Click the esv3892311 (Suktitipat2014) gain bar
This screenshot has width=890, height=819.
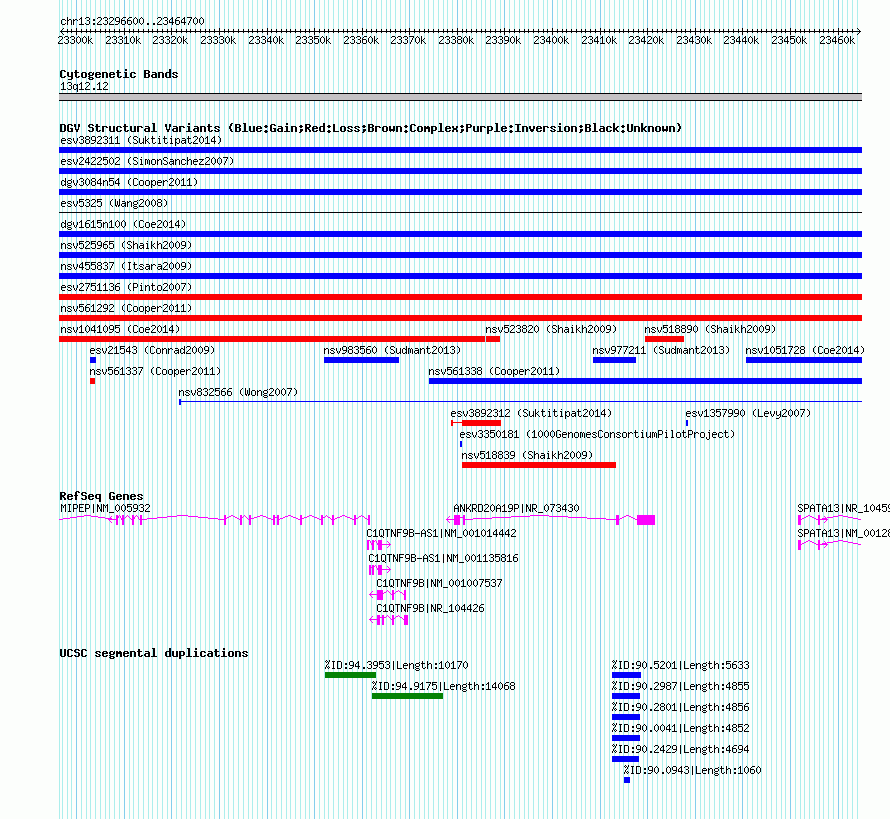[460, 150]
